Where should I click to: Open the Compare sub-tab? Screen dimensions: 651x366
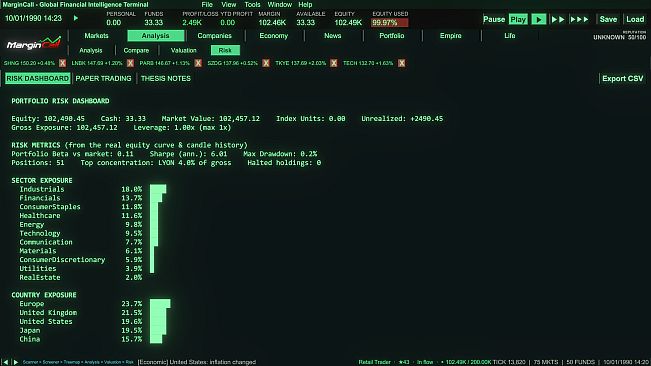(x=136, y=50)
